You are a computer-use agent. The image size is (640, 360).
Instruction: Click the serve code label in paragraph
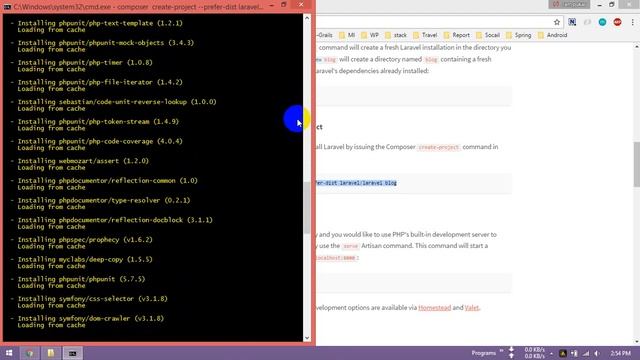350,246
